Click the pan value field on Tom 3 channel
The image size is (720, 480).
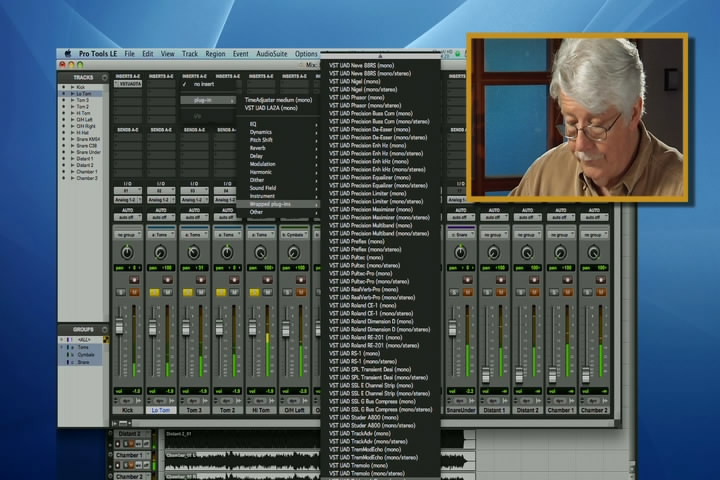pos(194,267)
